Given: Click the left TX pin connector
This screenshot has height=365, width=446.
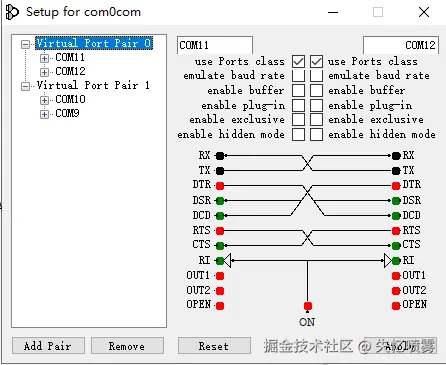Looking at the screenshot, I should point(220,171).
